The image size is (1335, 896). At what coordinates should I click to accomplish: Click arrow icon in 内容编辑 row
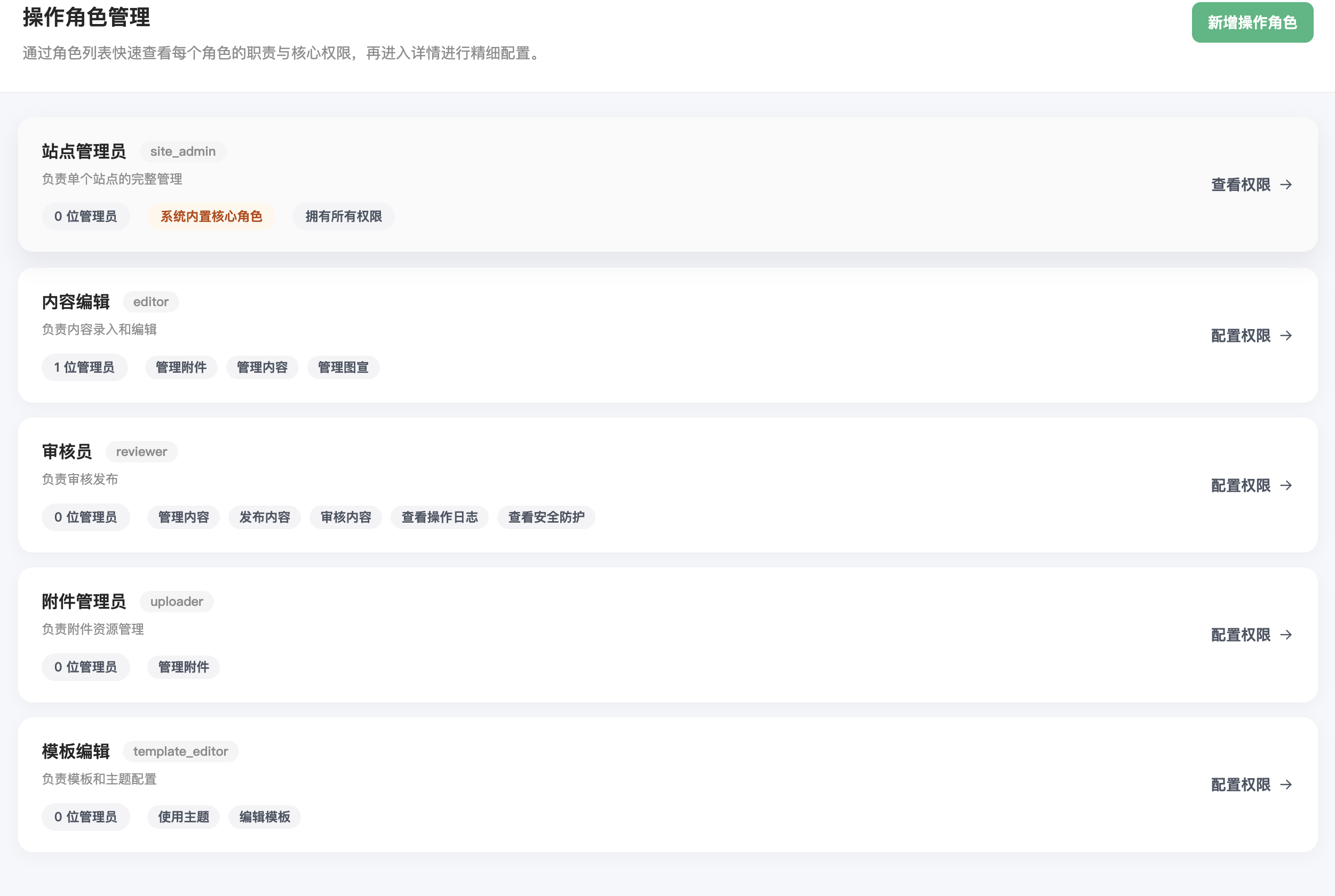point(1286,335)
